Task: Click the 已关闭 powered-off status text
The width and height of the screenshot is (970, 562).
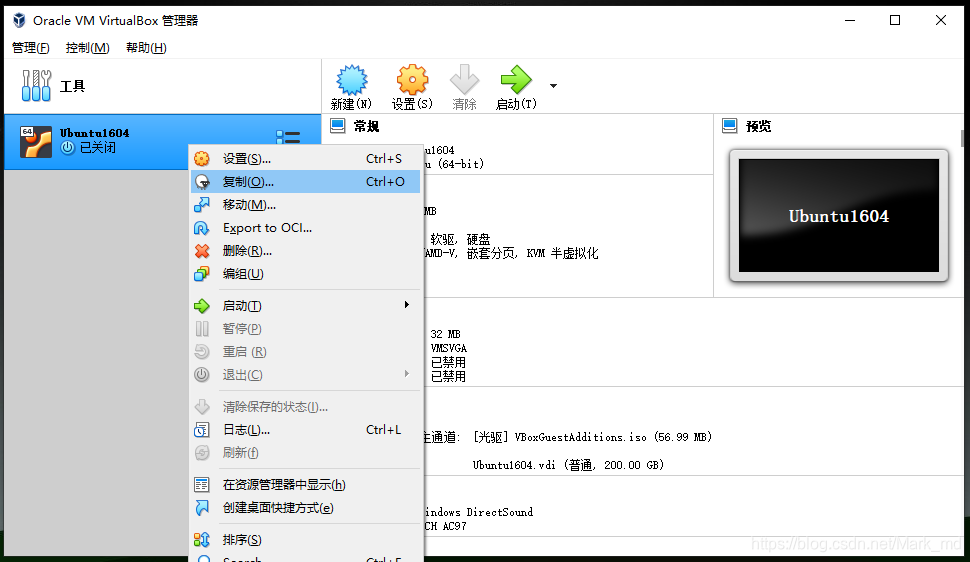Action: 98,147
